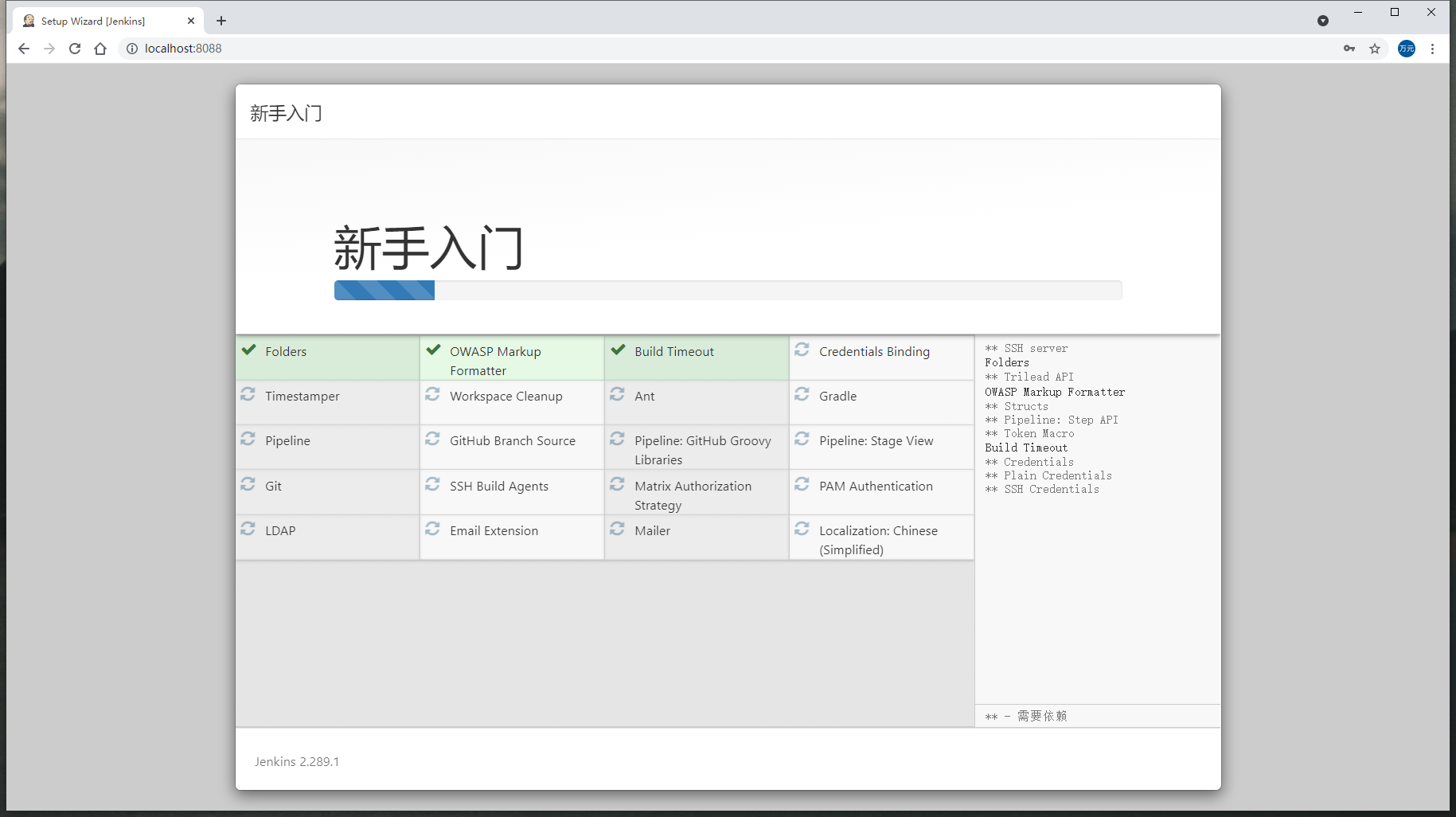The height and width of the screenshot is (817, 1456).
Task: Click the browser forward arrow
Action: pyautogui.click(x=49, y=49)
